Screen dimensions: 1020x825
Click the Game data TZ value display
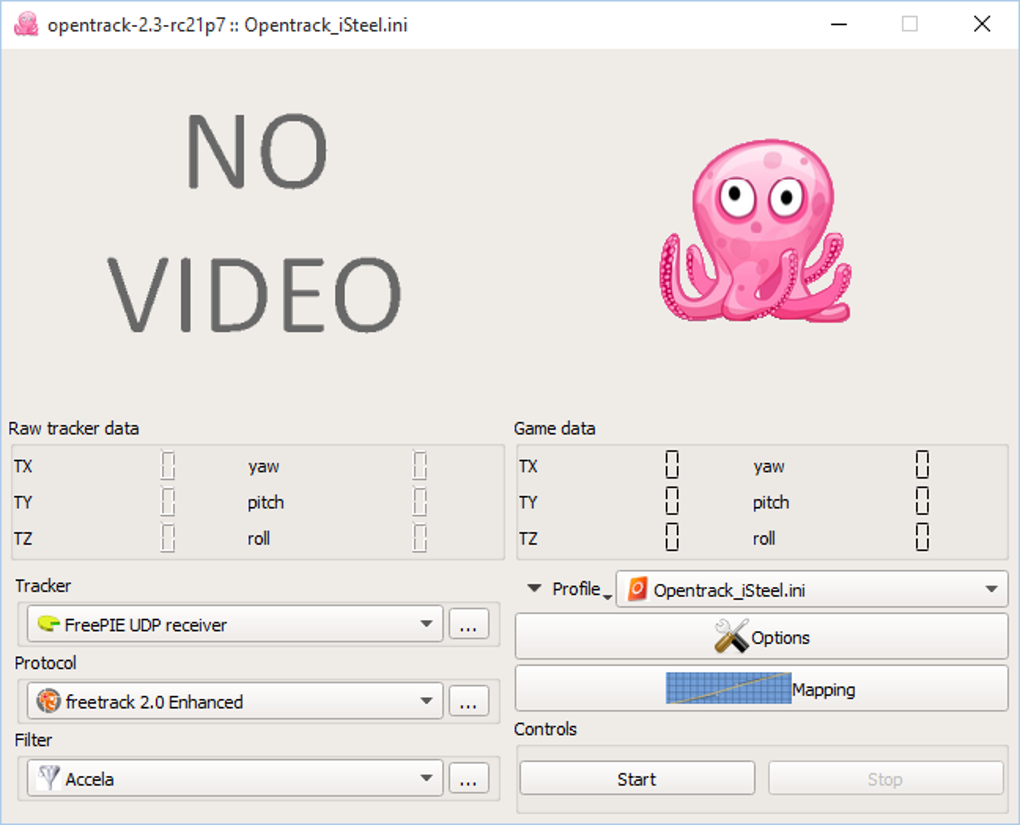(672, 537)
